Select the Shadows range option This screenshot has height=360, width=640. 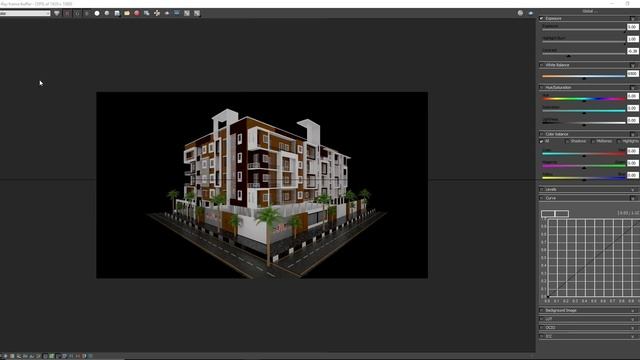[x=576, y=141]
